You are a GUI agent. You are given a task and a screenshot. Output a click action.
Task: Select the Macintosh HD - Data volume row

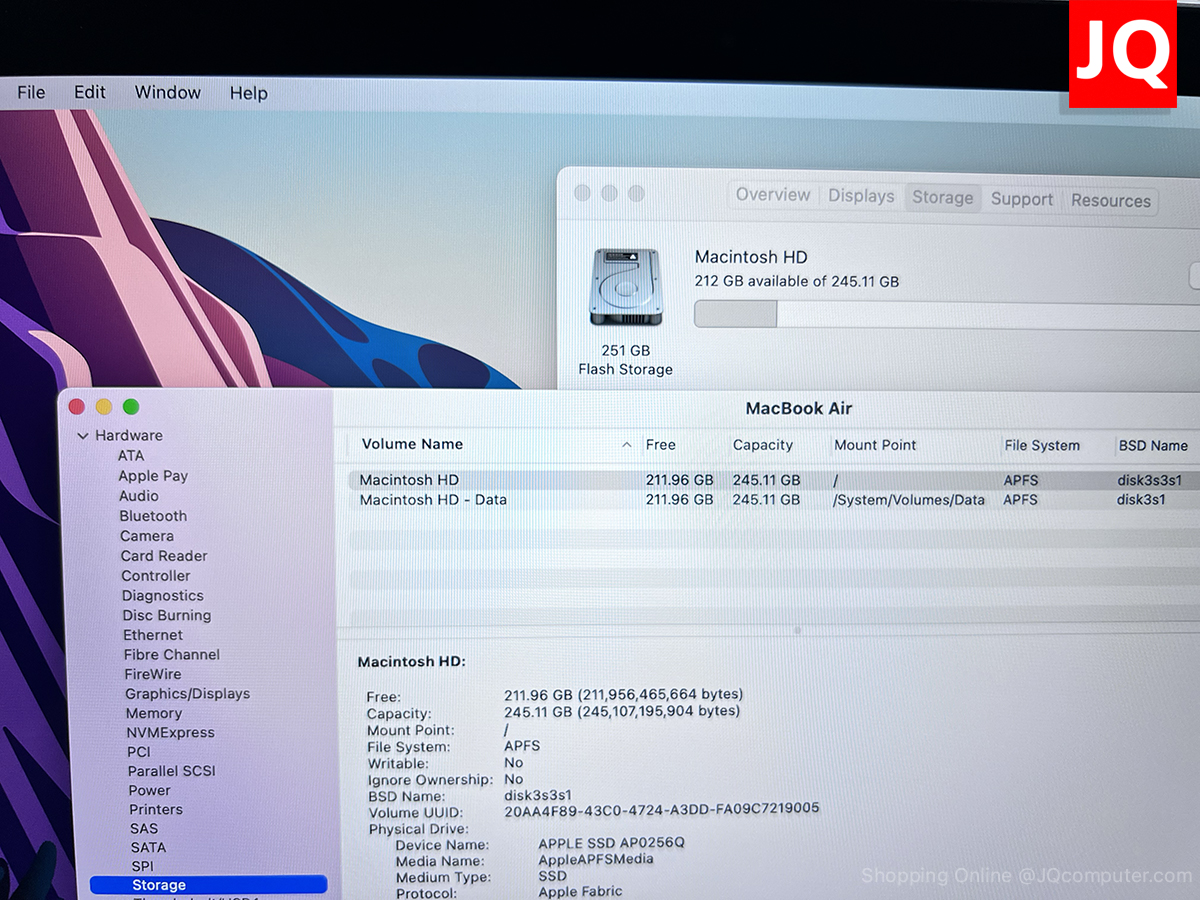(x=774, y=500)
